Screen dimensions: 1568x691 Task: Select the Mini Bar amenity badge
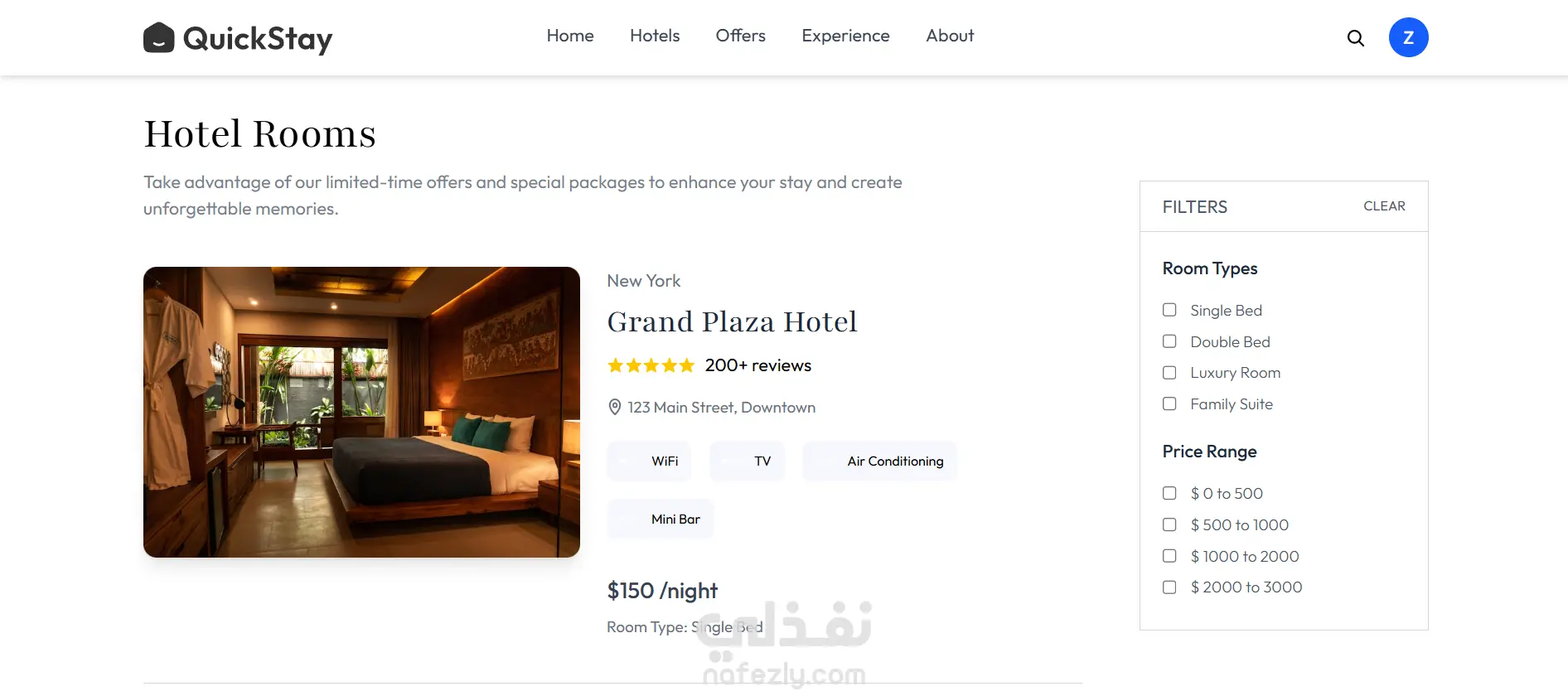[x=661, y=519]
